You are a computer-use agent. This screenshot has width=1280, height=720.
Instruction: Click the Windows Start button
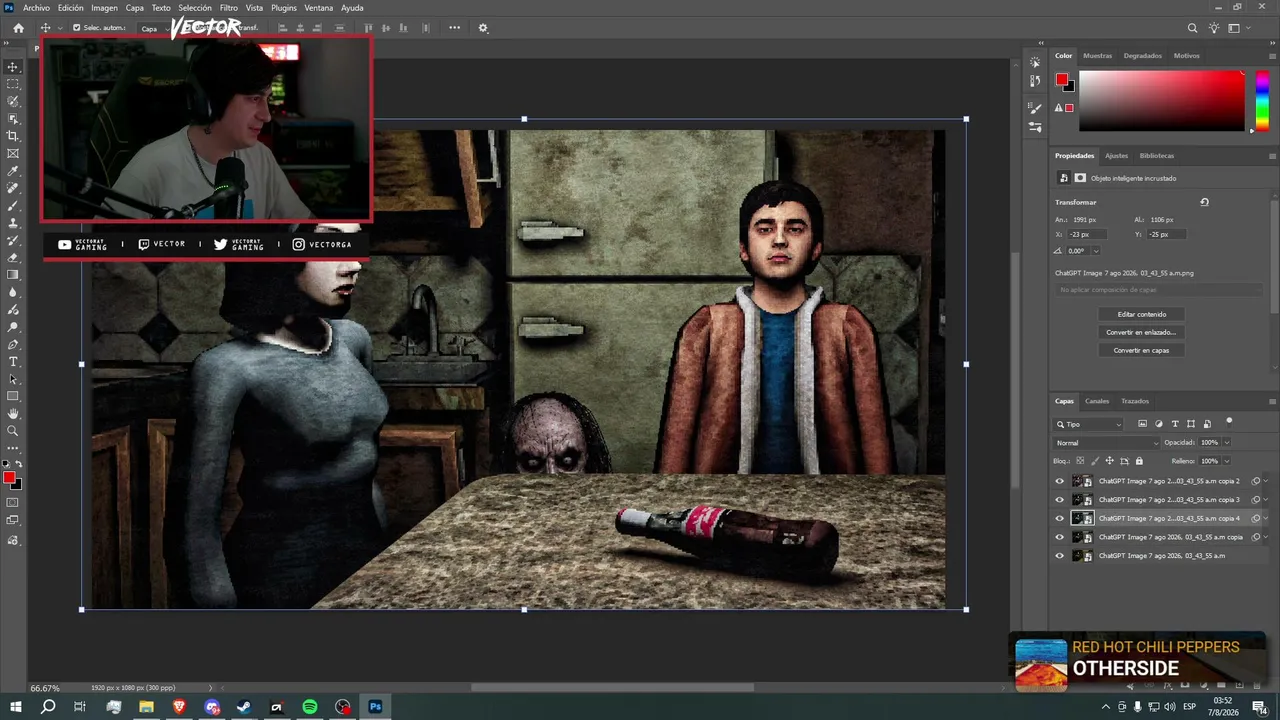(x=15, y=707)
